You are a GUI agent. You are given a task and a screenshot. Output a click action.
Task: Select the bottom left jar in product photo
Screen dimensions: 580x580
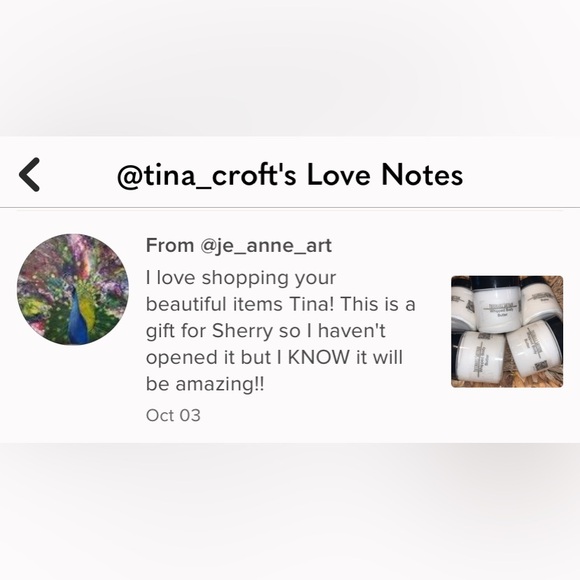click(x=480, y=356)
